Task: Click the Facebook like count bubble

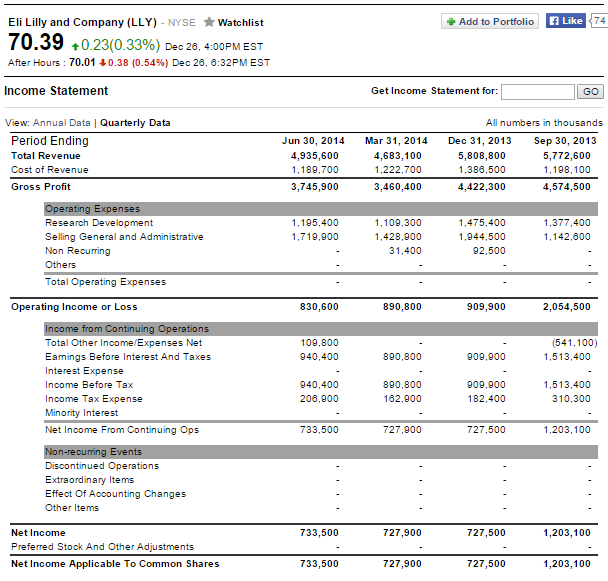Action: (600, 21)
